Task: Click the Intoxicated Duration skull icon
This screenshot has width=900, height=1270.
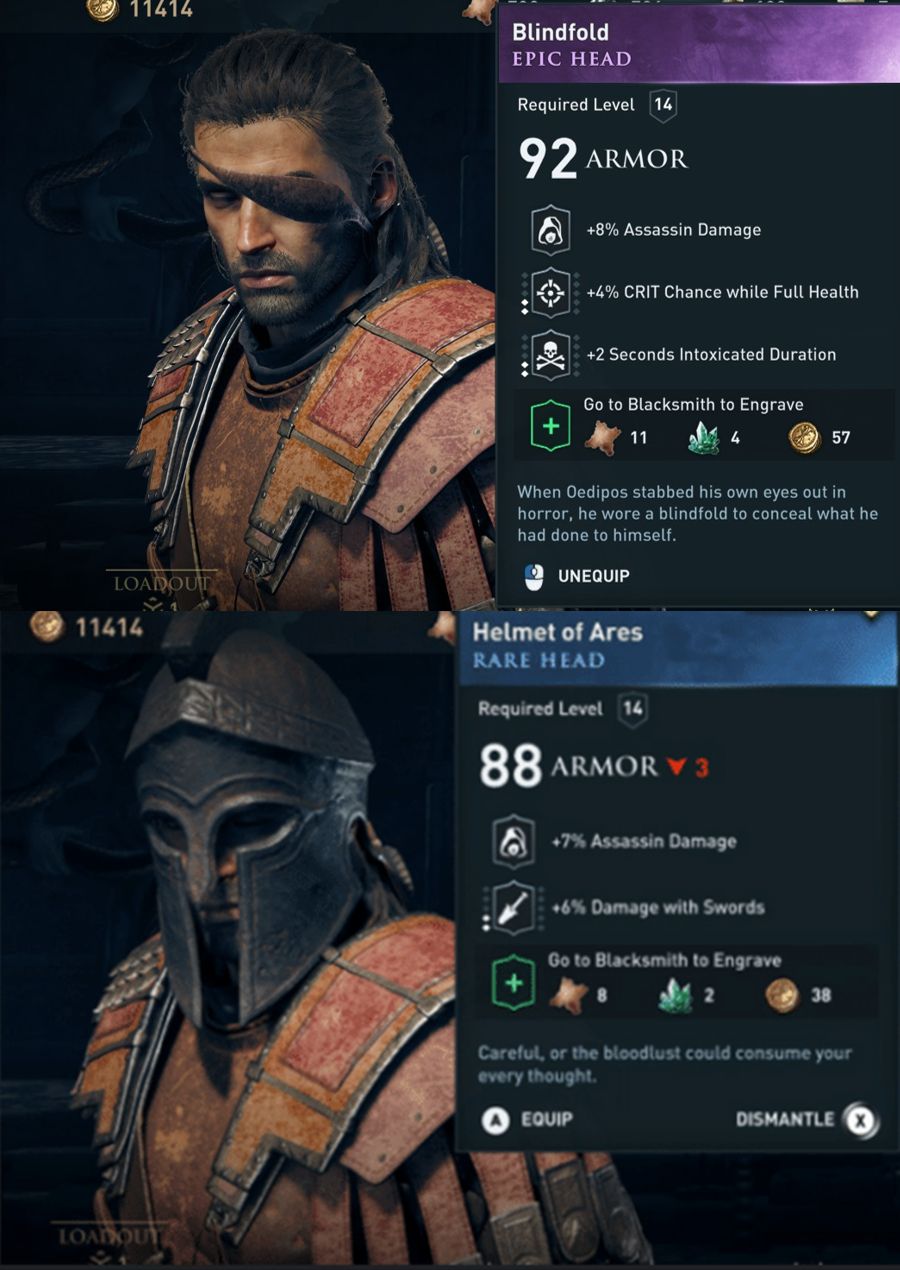Action: (550, 354)
